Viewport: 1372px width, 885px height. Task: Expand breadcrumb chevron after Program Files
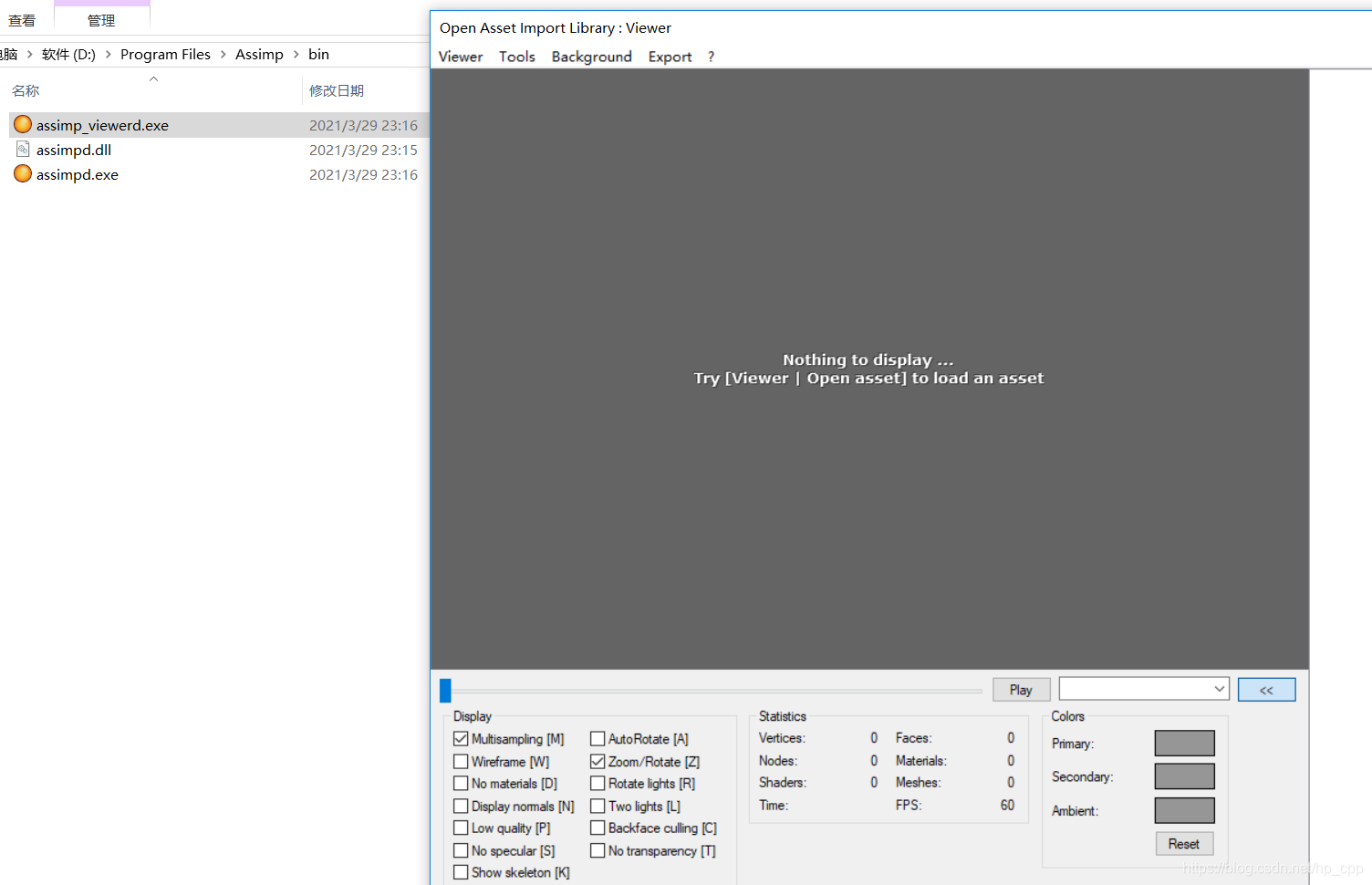point(223,55)
